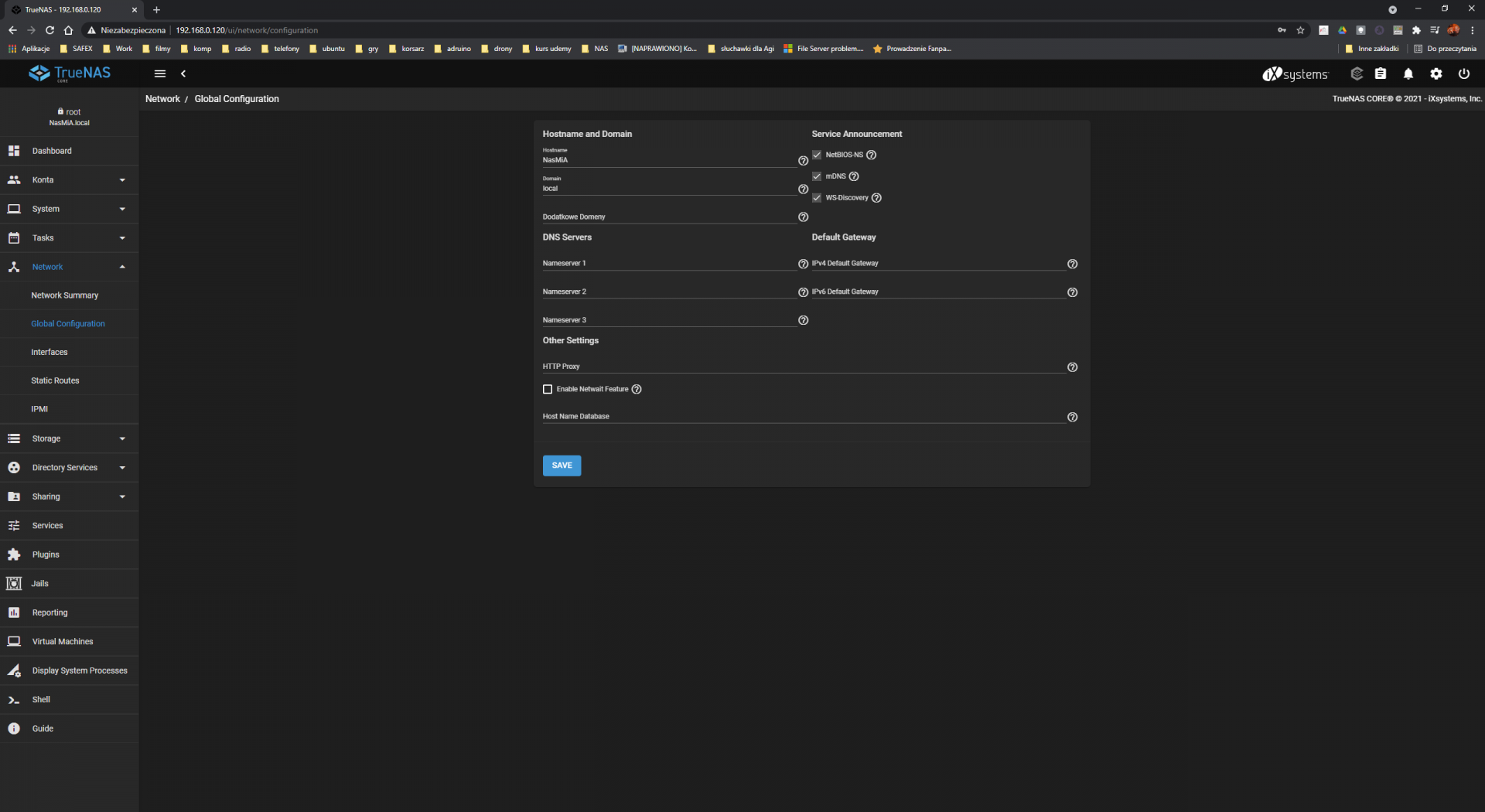This screenshot has height=812, width=1485.
Task: Open the browser new tab button
Action: click(x=156, y=10)
